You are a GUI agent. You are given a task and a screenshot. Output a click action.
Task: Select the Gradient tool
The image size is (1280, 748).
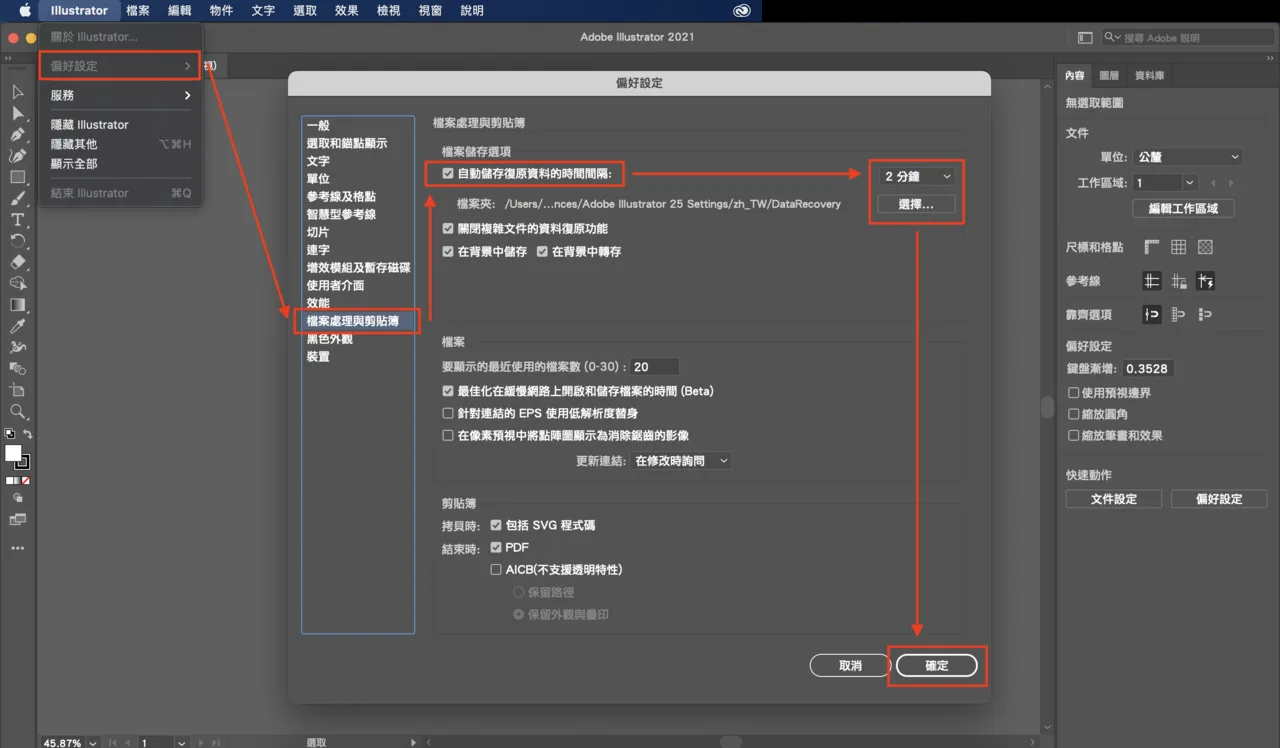click(x=17, y=305)
